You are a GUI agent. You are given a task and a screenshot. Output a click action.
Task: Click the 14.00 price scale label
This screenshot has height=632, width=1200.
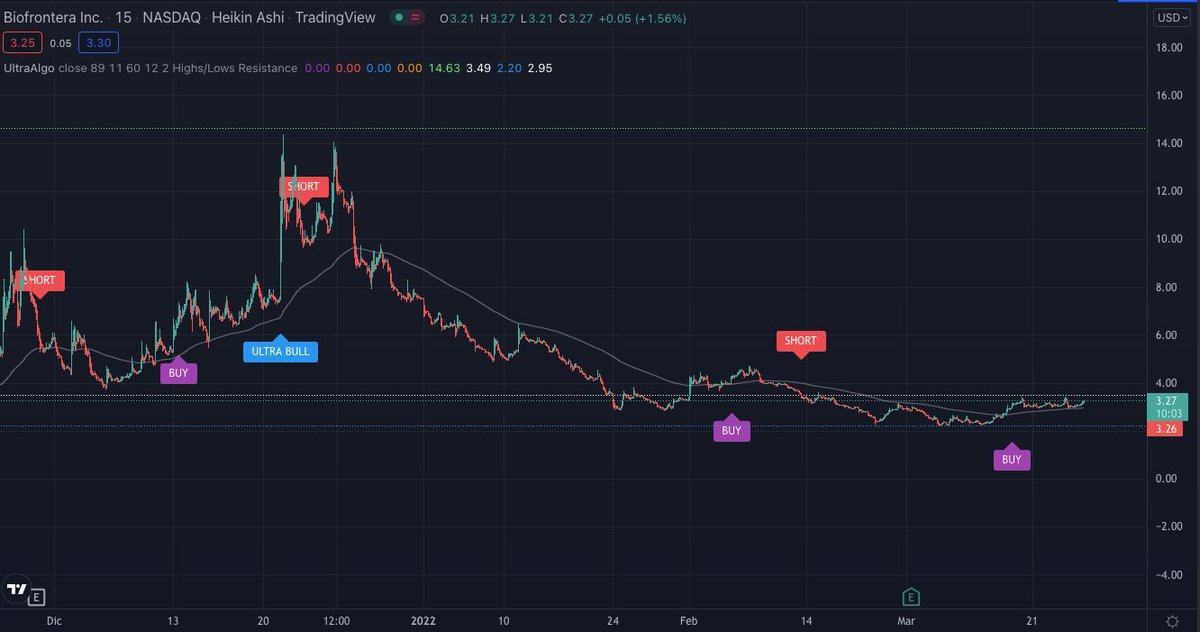(1169, 143)
